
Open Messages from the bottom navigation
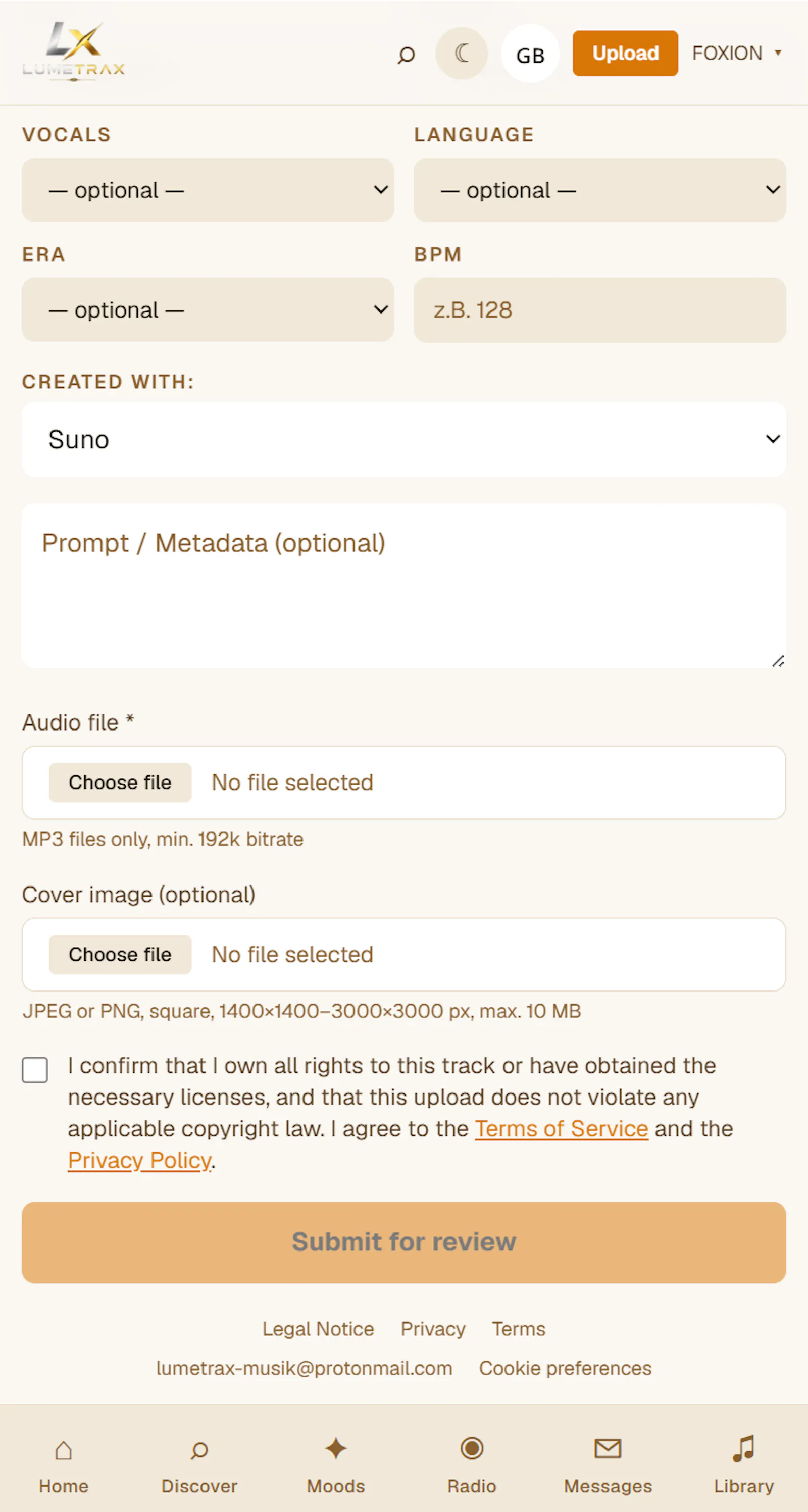pos(608,1465)
